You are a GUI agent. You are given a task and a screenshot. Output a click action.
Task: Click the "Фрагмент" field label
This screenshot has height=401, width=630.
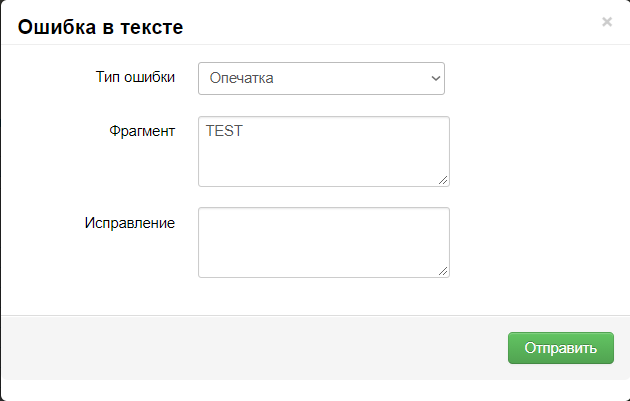tap(142, 131)
